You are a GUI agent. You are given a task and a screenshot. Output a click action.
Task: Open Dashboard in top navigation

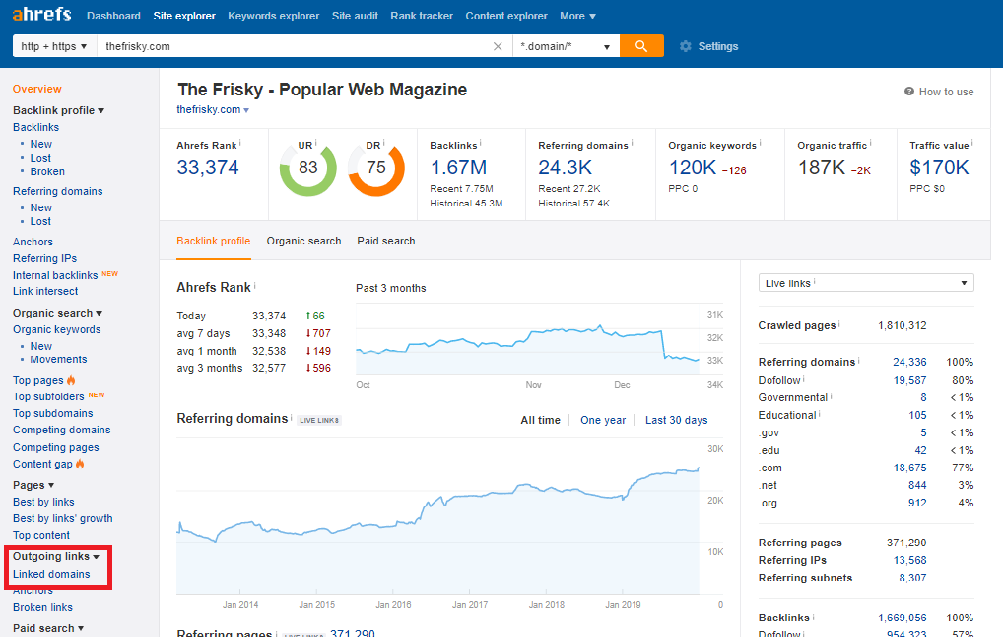click(114, 16)
